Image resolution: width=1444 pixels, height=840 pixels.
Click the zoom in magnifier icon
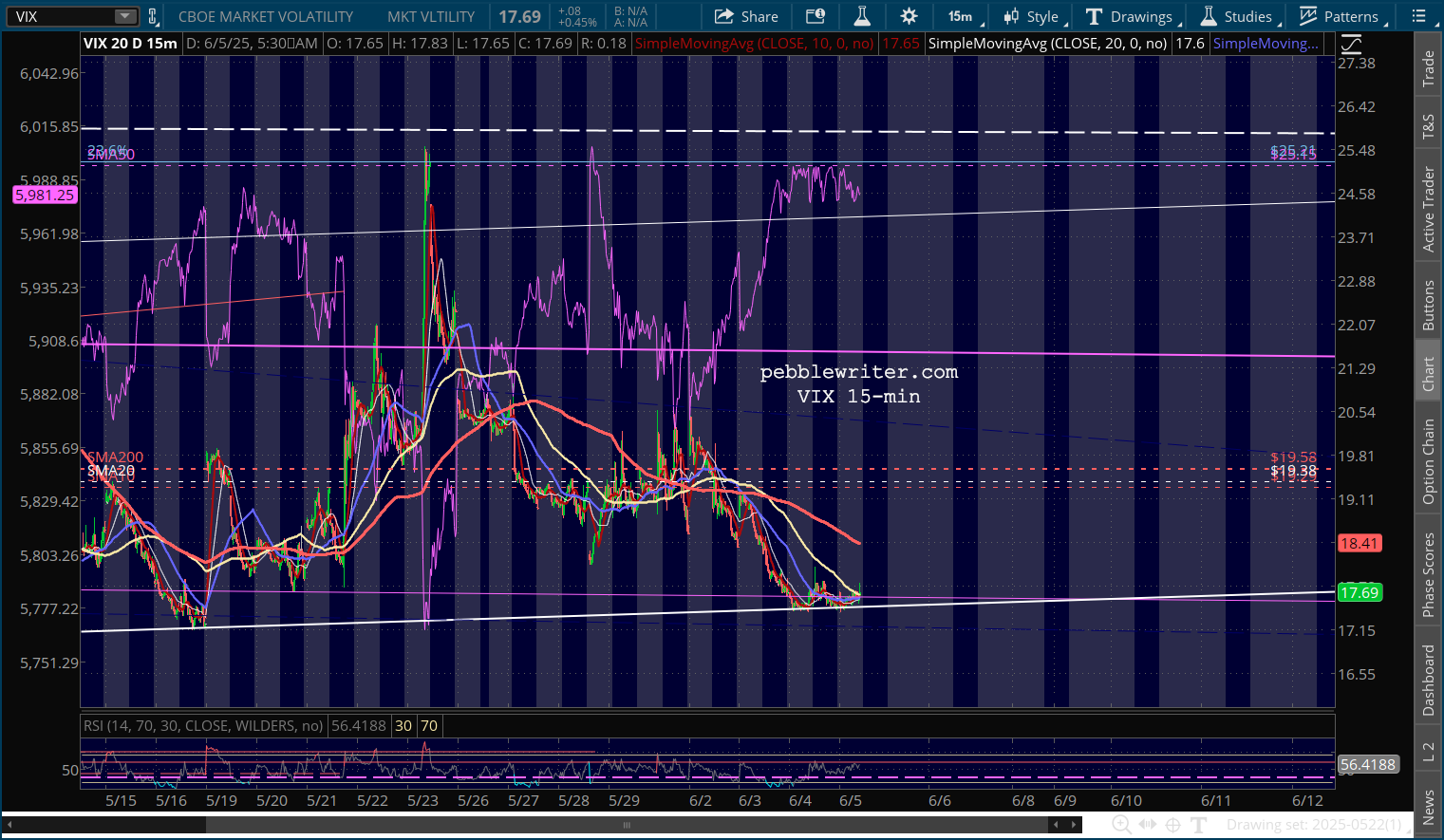(x=1120, y=825)
